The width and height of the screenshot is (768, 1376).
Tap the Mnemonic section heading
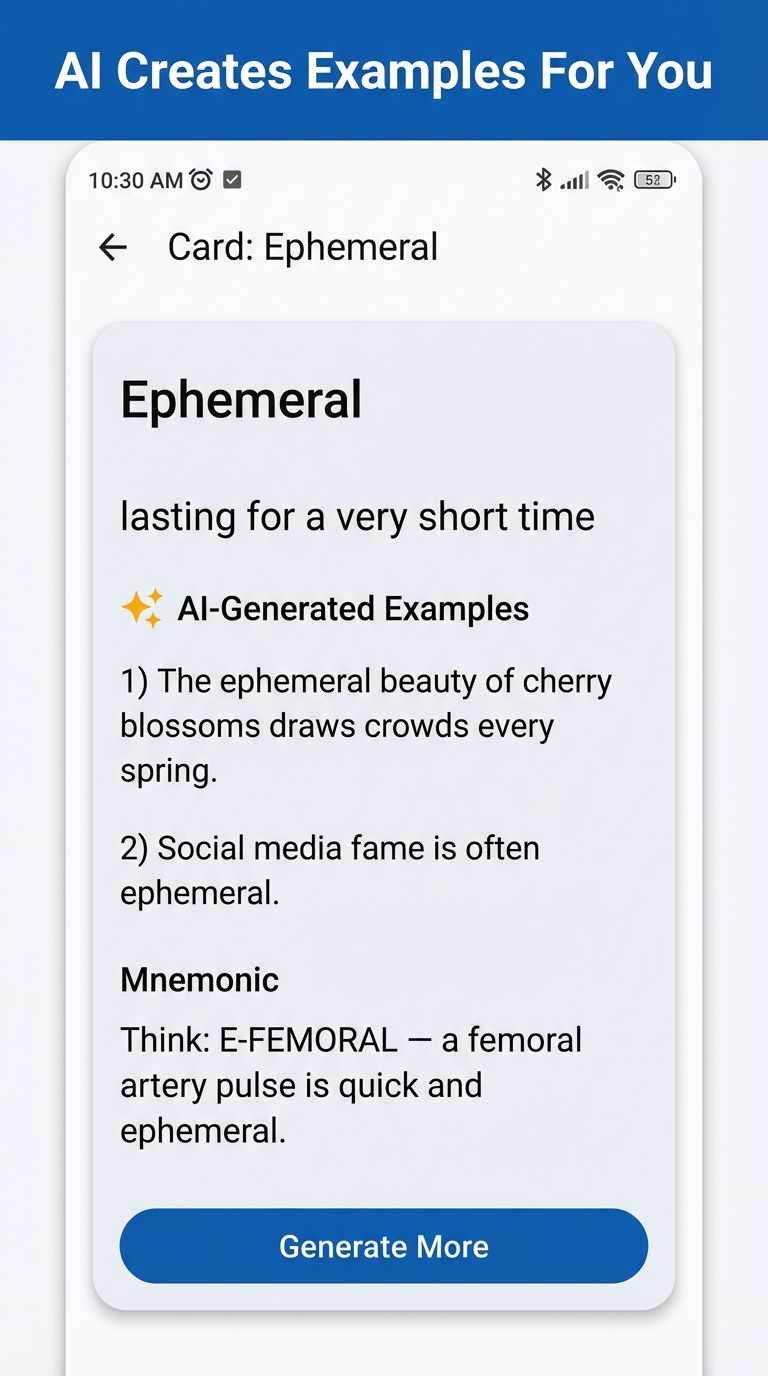pyautogui.click(x=200, y=979)
